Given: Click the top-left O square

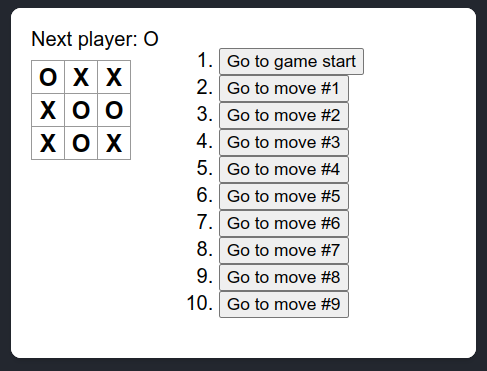Looking at the screenshot, I should (48, 77).
